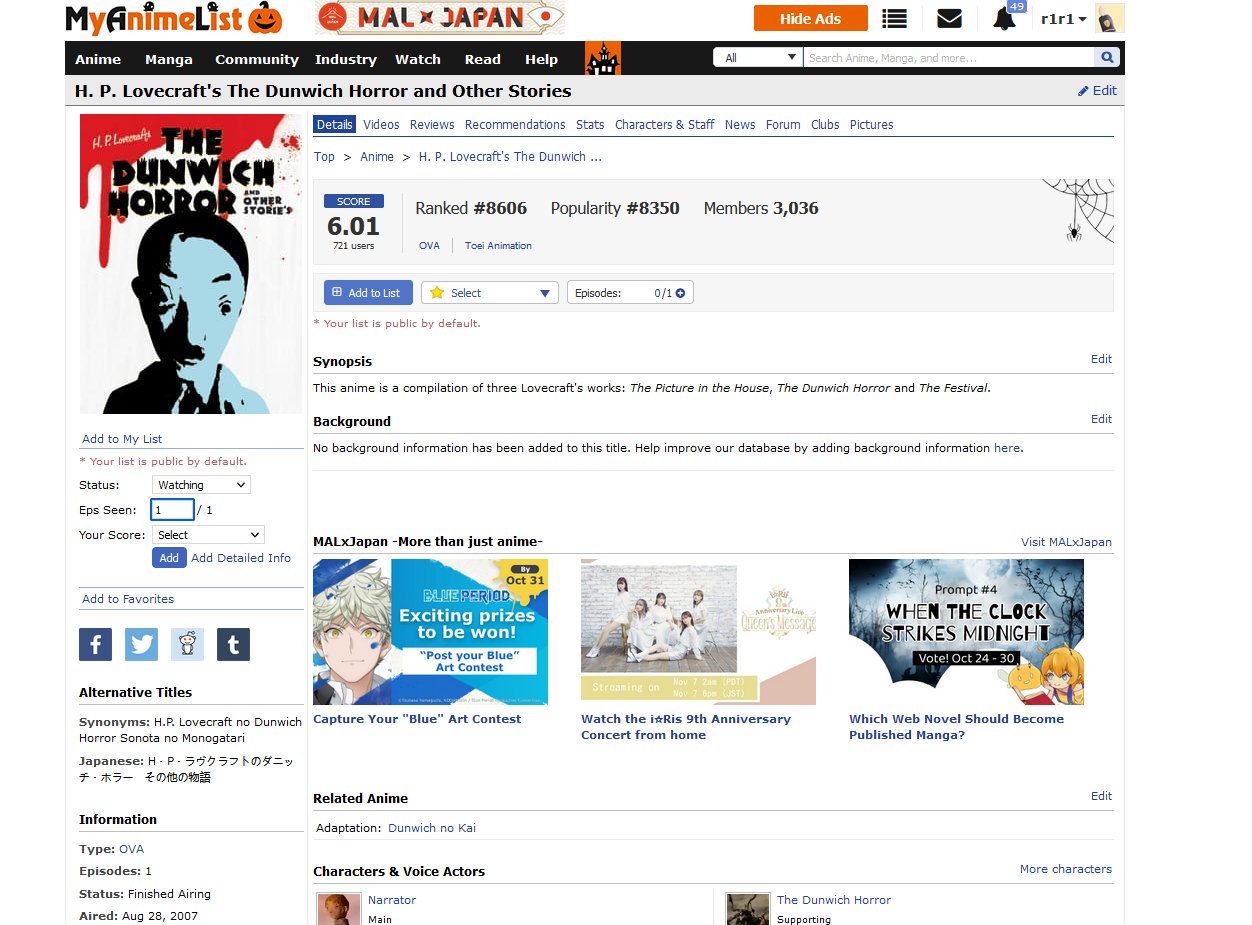
Task: Switch to the Videos tab
Action: [x=381, y=125]
